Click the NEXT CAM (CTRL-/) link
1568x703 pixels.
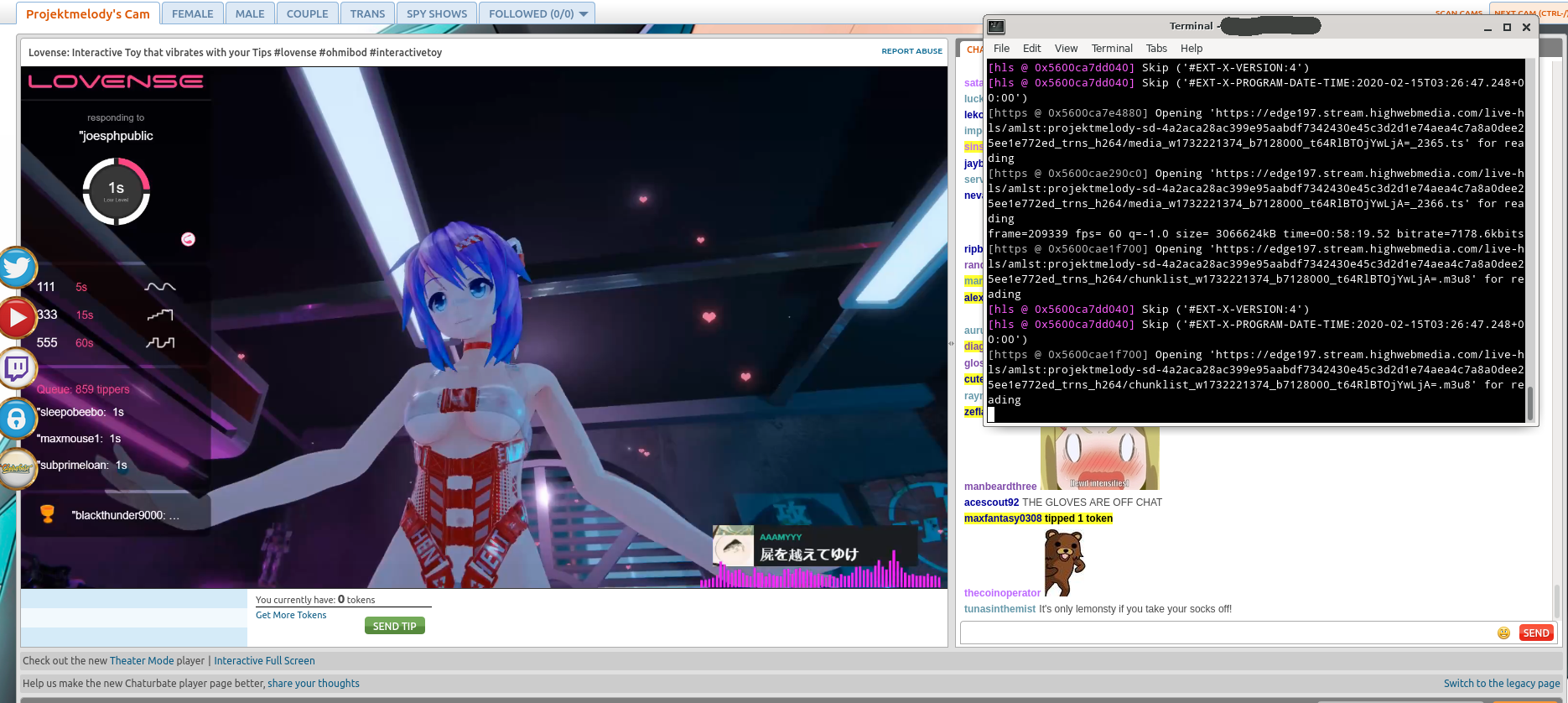tap(1530, 12)
